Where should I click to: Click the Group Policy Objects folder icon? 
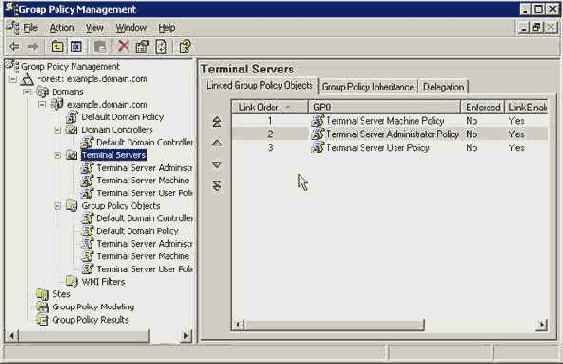pyautogui.click(x=71, y=206)
